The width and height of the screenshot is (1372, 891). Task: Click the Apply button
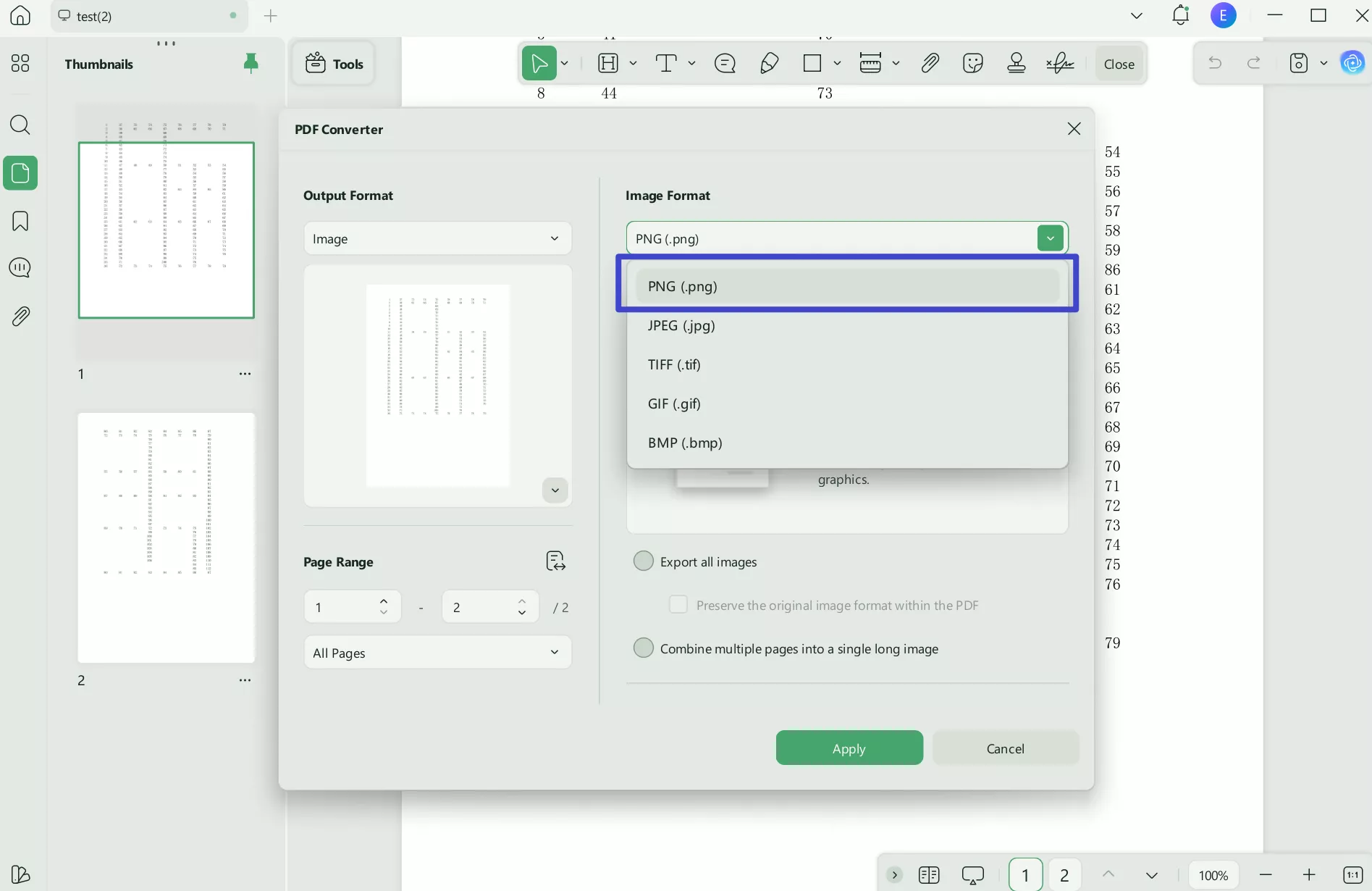click(x=848, y=748)
